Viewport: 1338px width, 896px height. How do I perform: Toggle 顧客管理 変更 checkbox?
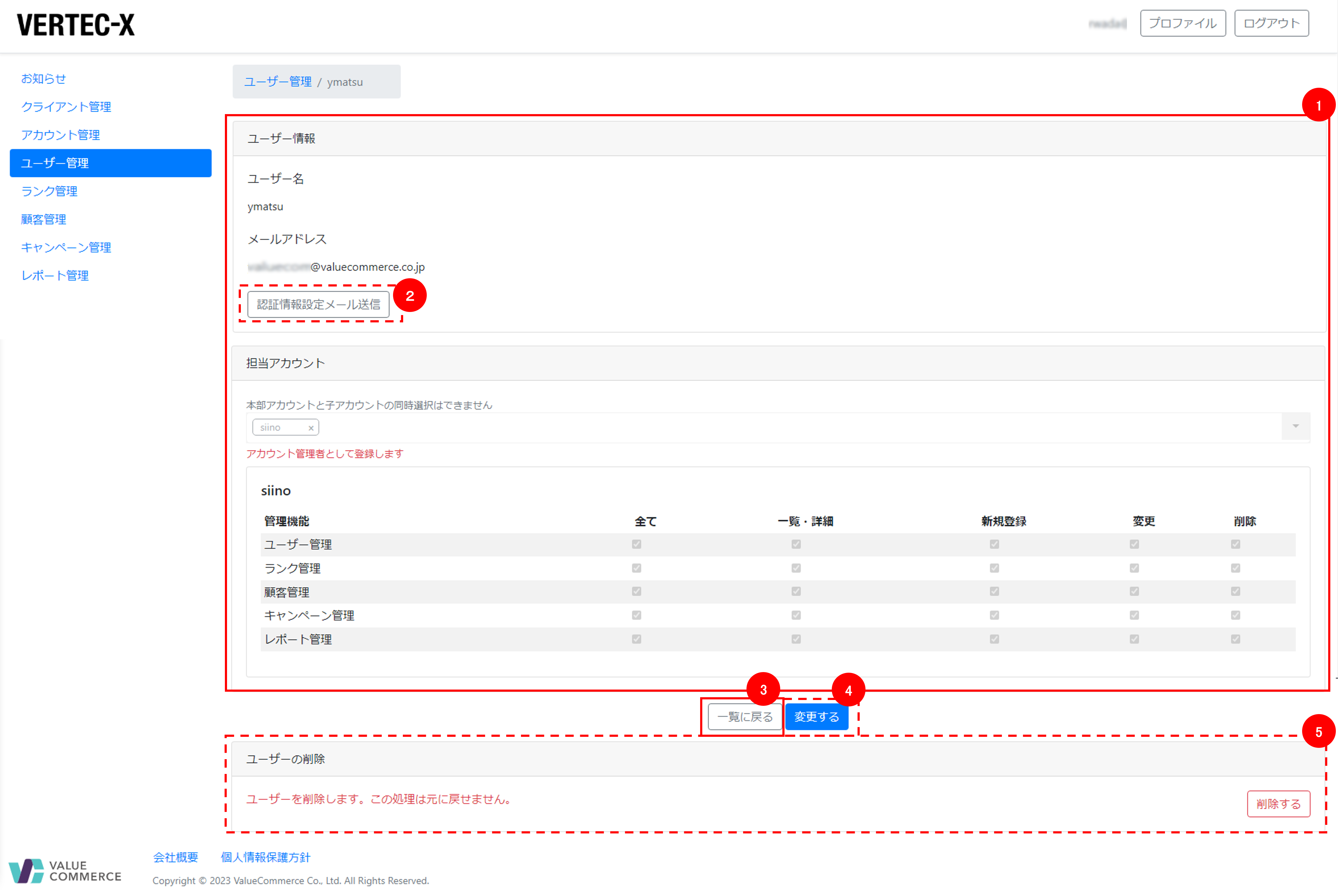point(1134,591)
